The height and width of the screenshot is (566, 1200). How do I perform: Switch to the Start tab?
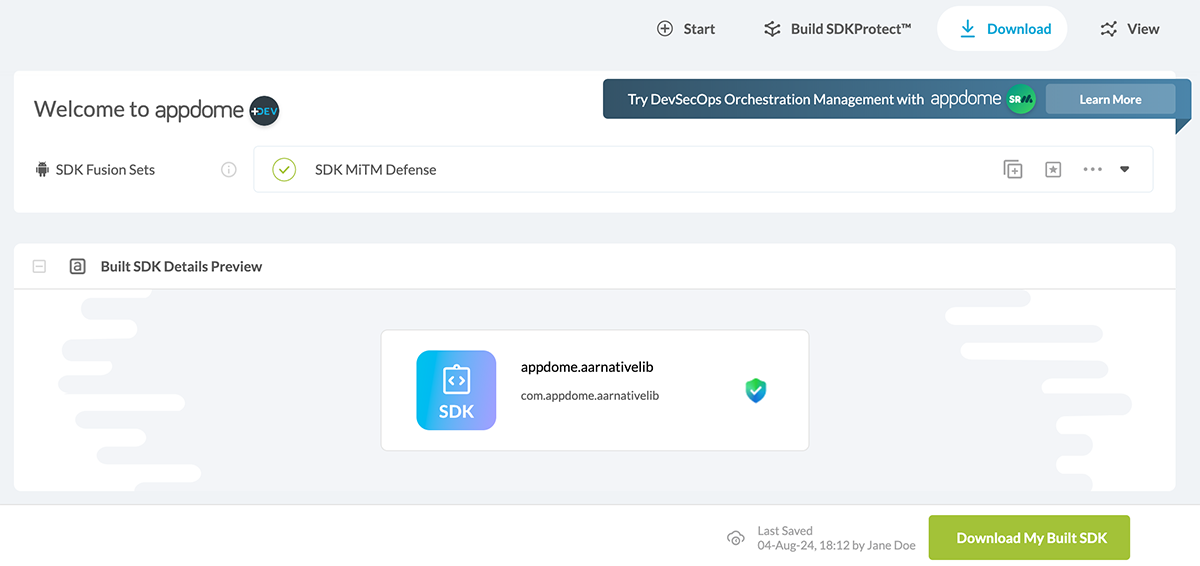(x=686, y=29)
